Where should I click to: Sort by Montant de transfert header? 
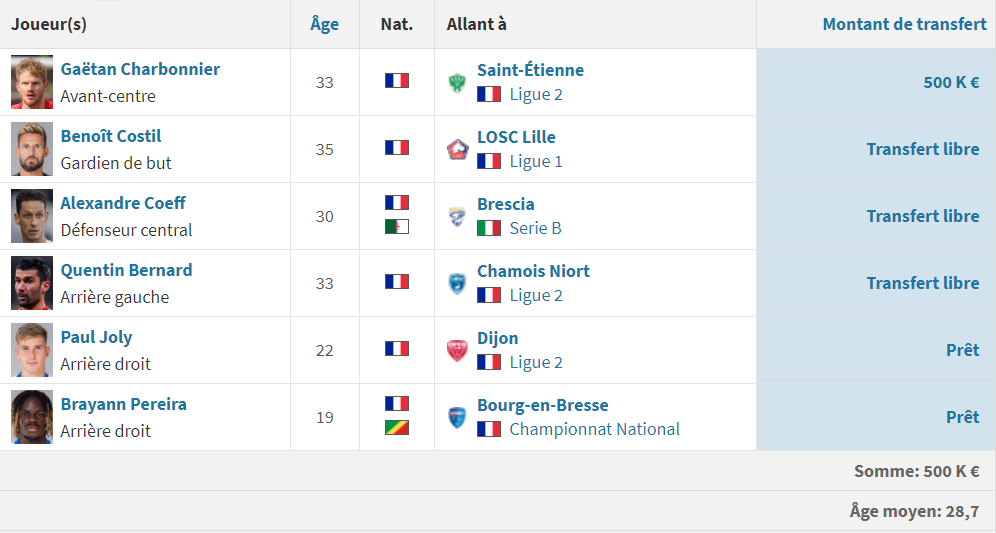[905, 24]
